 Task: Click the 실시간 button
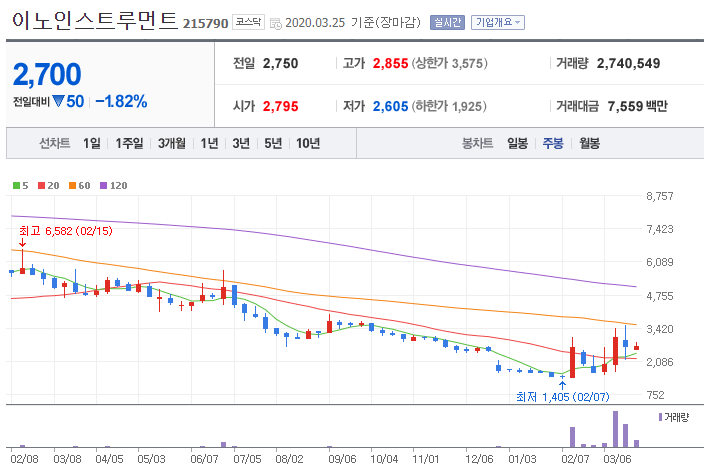coord(447,22)
